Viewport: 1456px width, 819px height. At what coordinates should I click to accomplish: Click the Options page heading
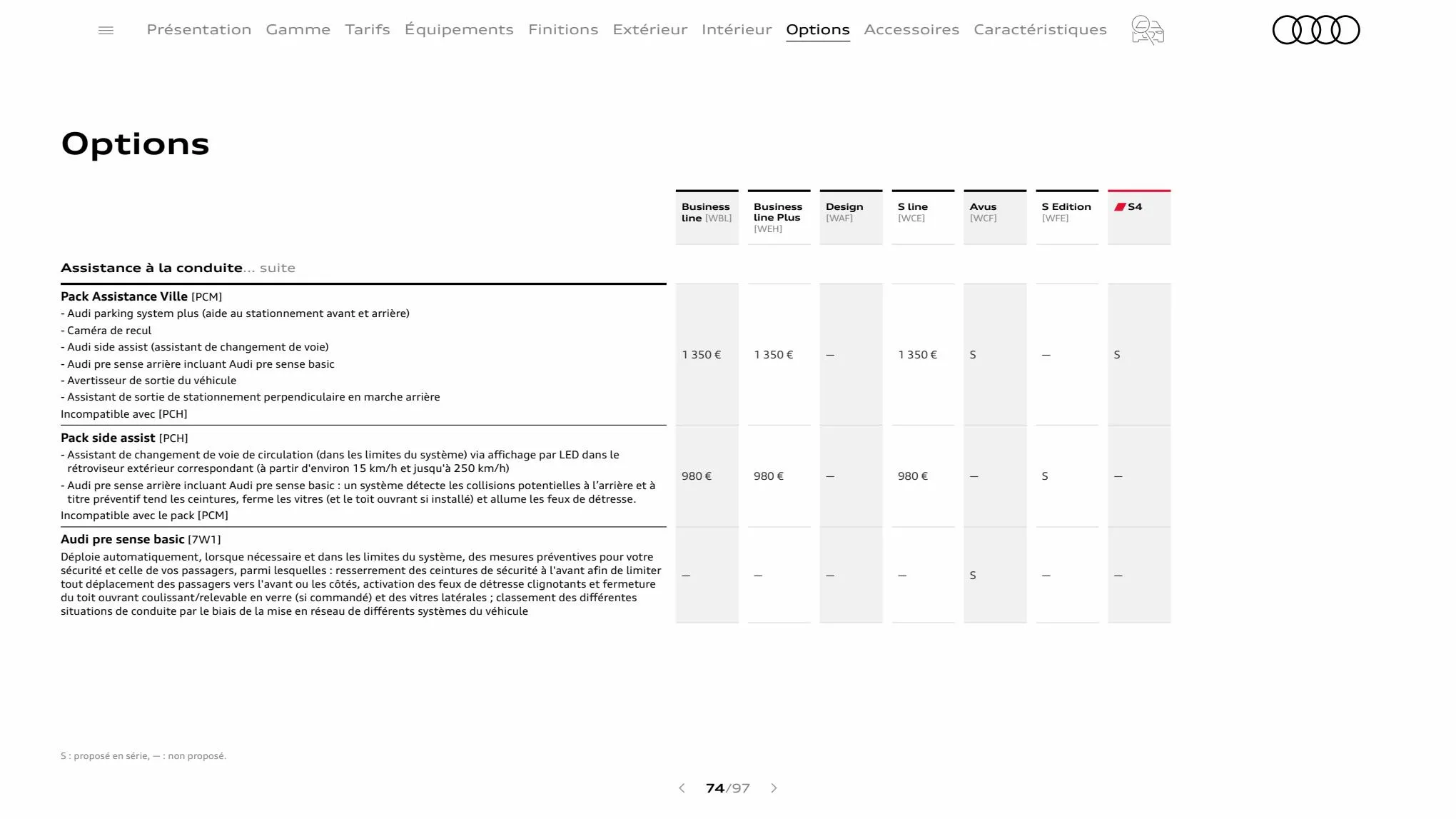pos(136,144)
